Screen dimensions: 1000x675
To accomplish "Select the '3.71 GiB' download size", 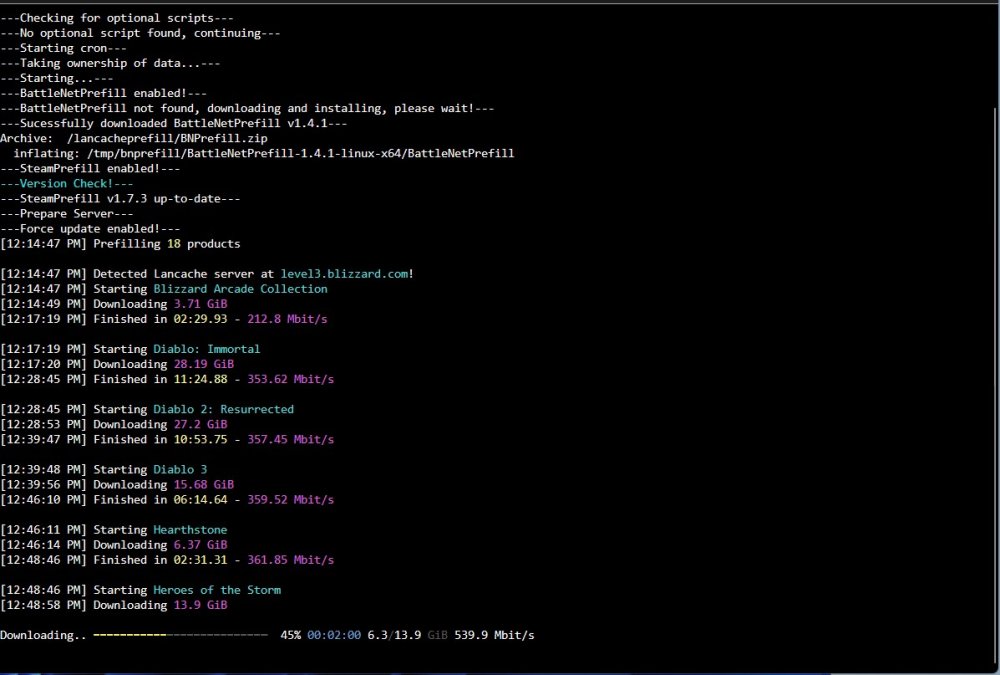I will pyautogui.click(x=200, y=304).
